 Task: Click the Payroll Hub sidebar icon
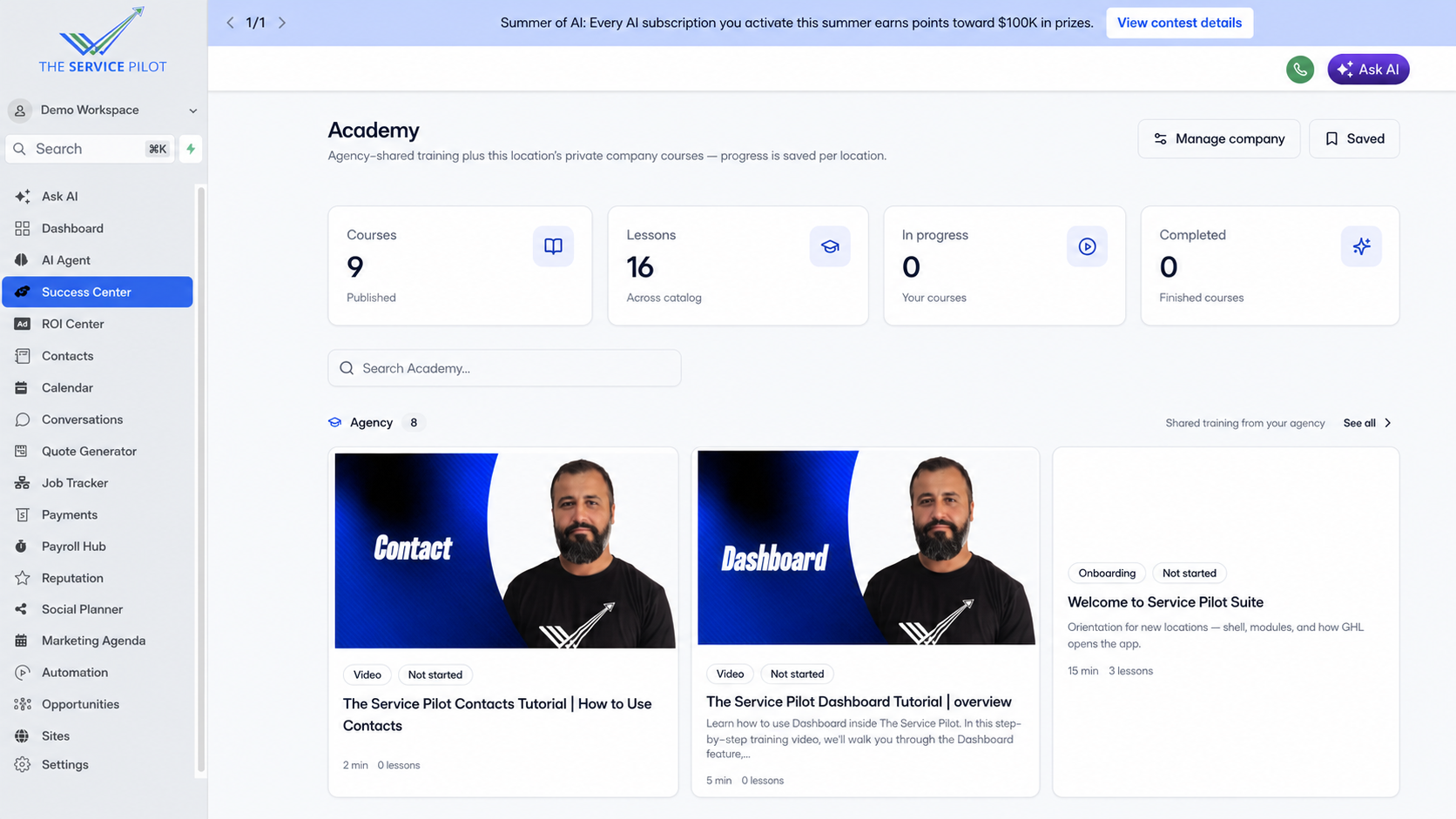click(x=23, y=547)
